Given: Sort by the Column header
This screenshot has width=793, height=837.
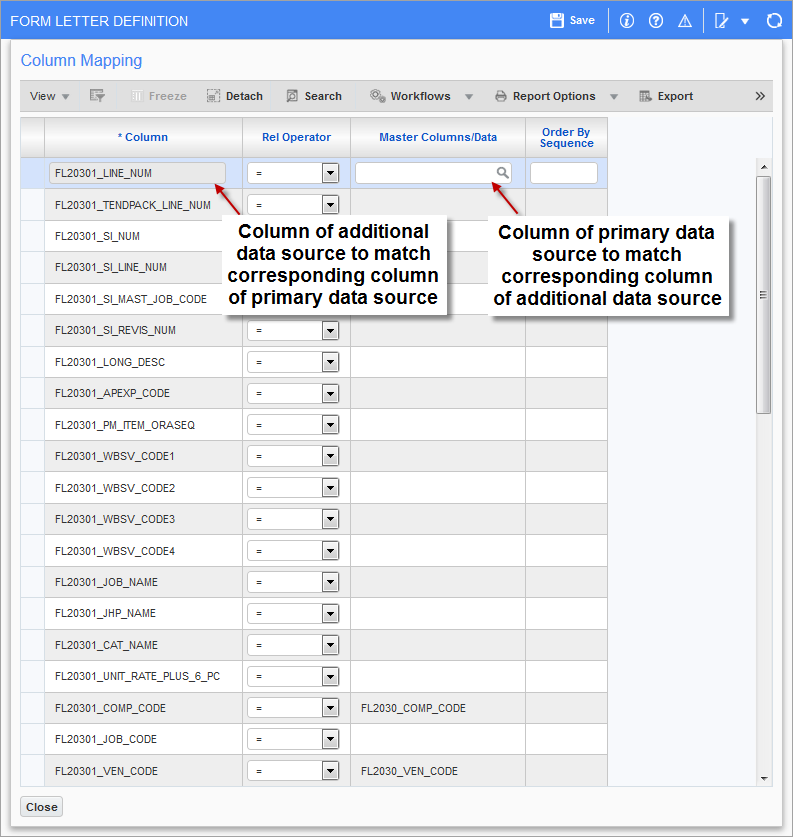Looking at the screenshot, I should click(143, 137).
